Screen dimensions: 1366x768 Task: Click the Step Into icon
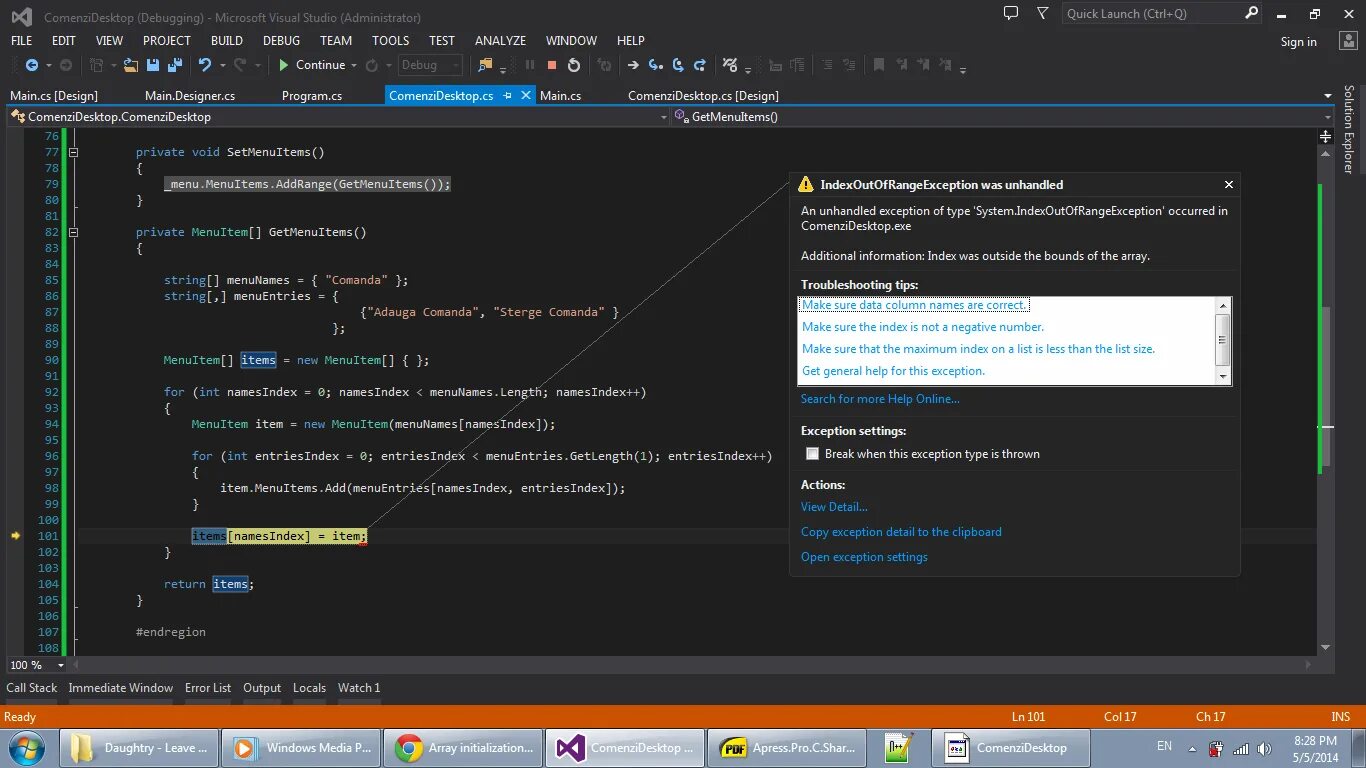[656, 65]
